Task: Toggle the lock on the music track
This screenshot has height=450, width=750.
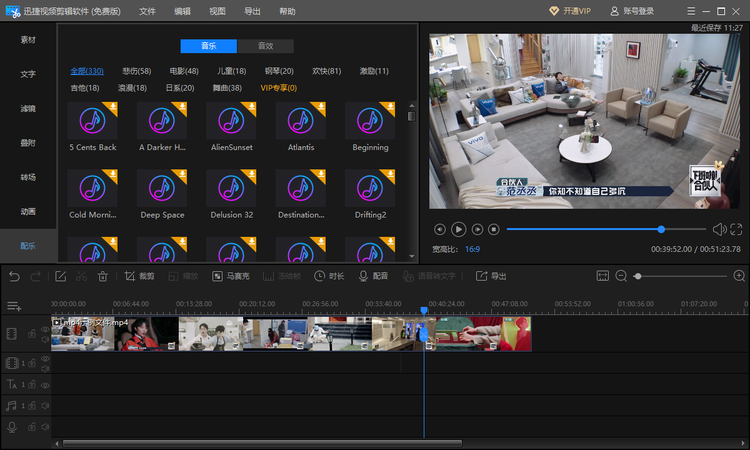Action: (33, 405)
